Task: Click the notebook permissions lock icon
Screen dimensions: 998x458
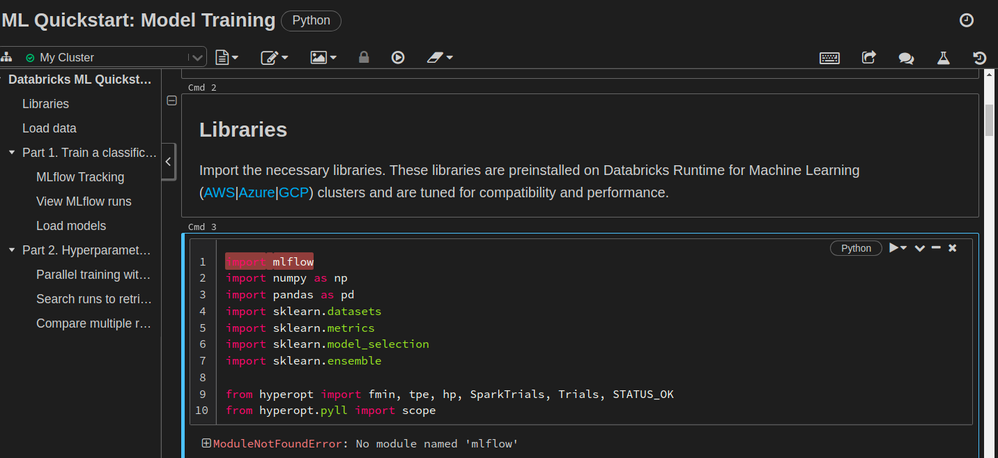Action: pos(364,58)
